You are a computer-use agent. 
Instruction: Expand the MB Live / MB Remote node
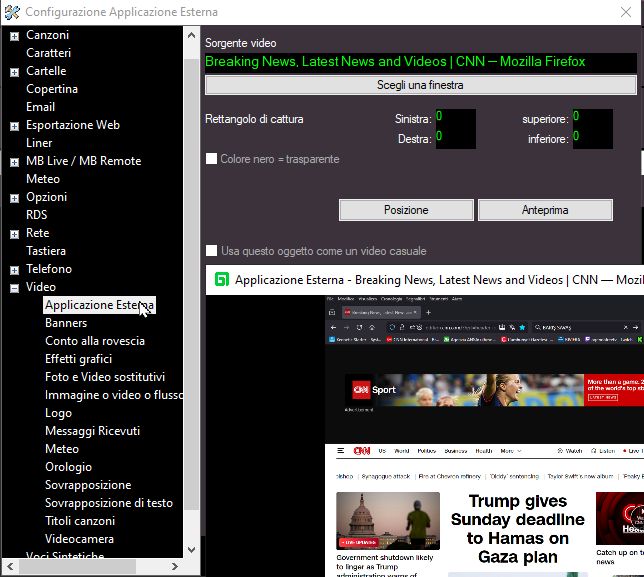coord(14,162)
